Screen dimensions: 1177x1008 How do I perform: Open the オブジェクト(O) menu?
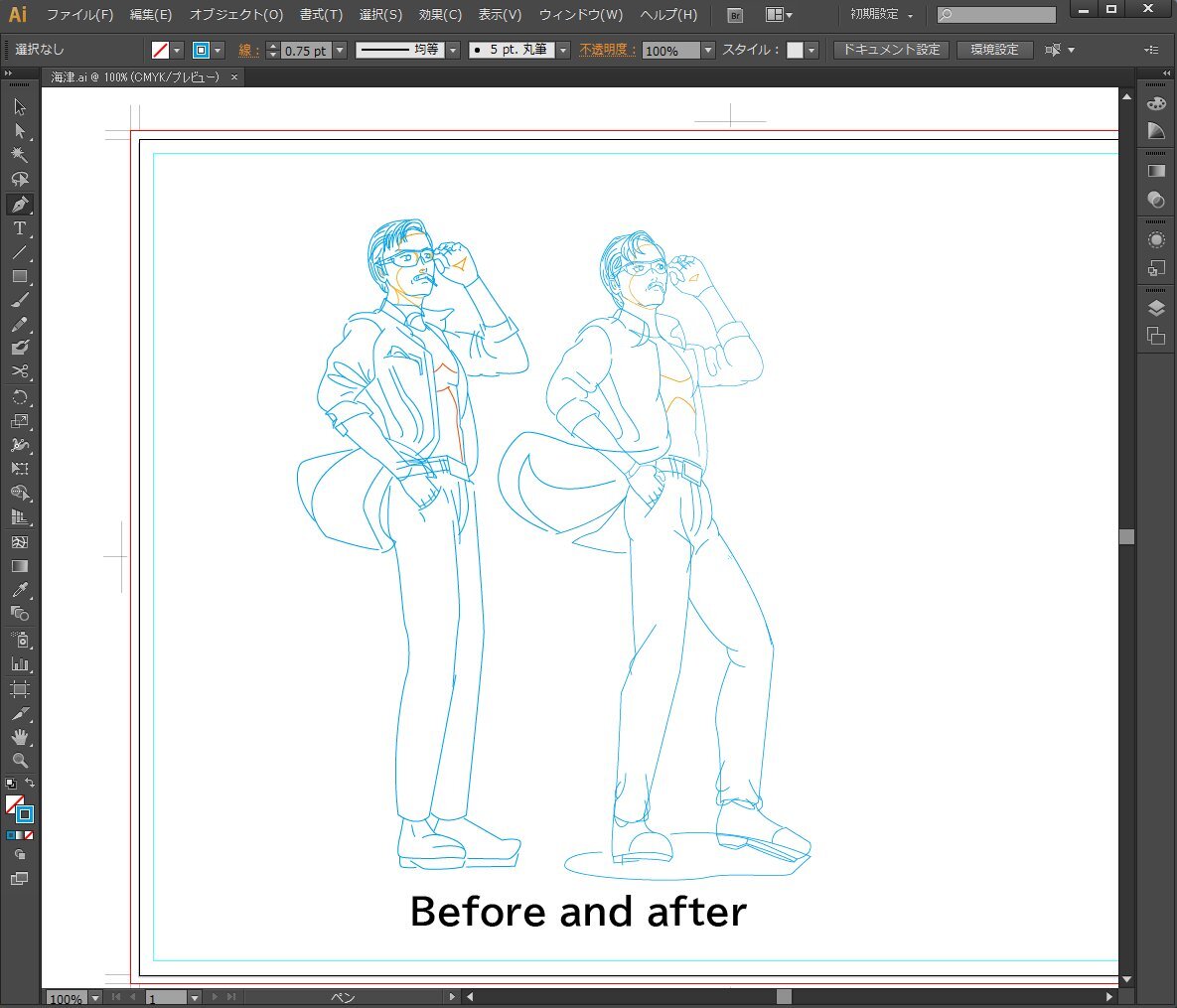[235, 14]
